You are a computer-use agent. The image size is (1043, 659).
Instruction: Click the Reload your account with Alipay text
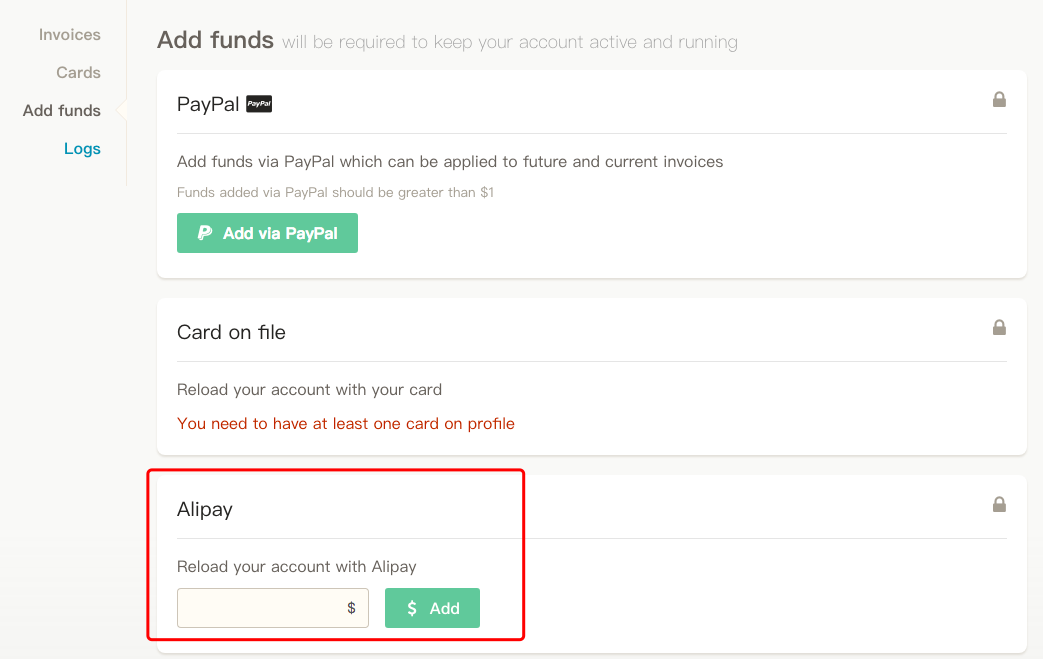(x=297, y=567)
